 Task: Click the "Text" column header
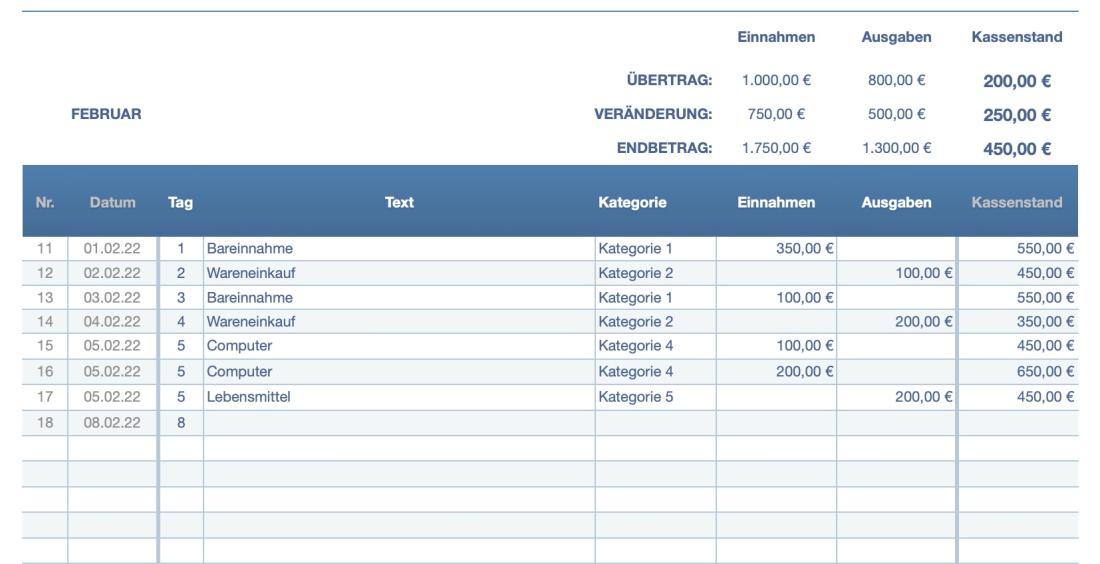tap(399, 203)
